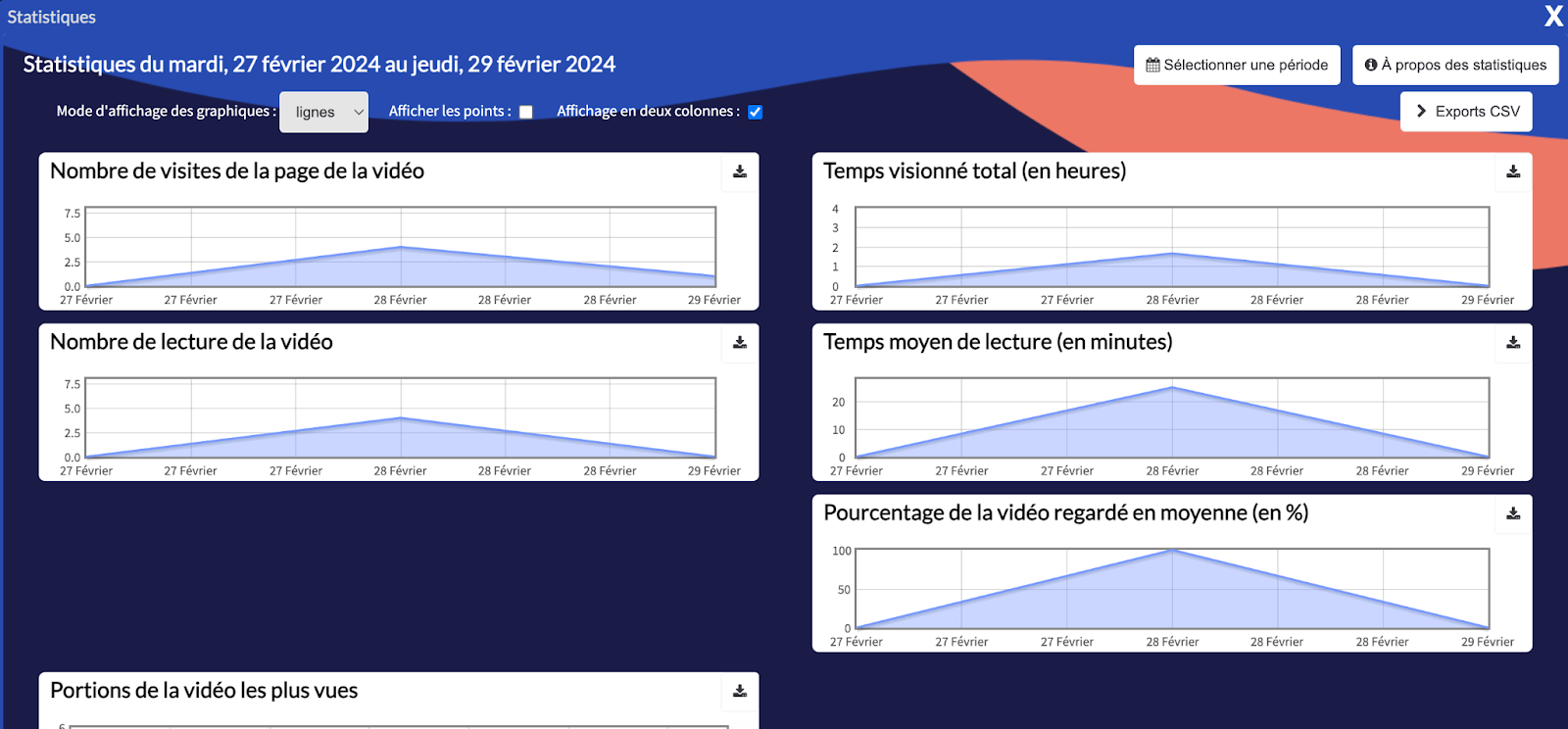Download the video page visits chart
Screen dimensions: 1568x729
740,171
